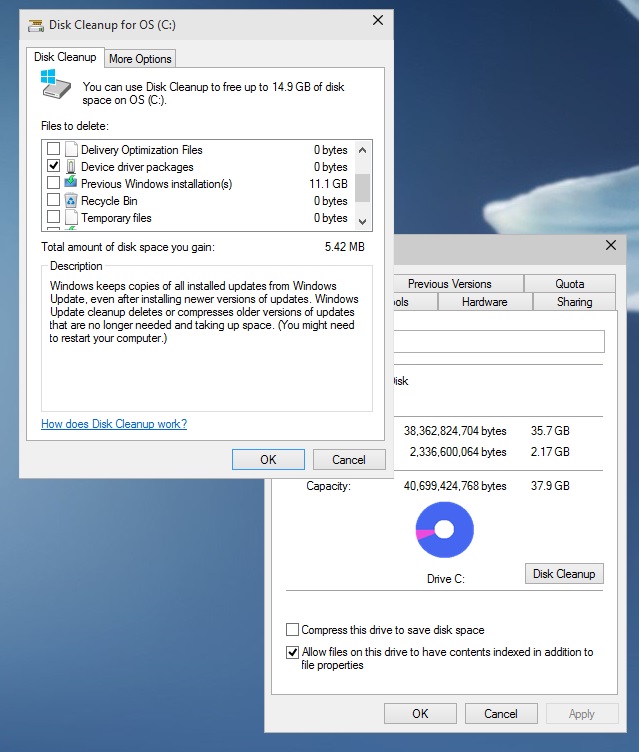This screenshot has width=639, height=752.
Task: Click the 2,336,600,064 bytes value
Action: 458,452
